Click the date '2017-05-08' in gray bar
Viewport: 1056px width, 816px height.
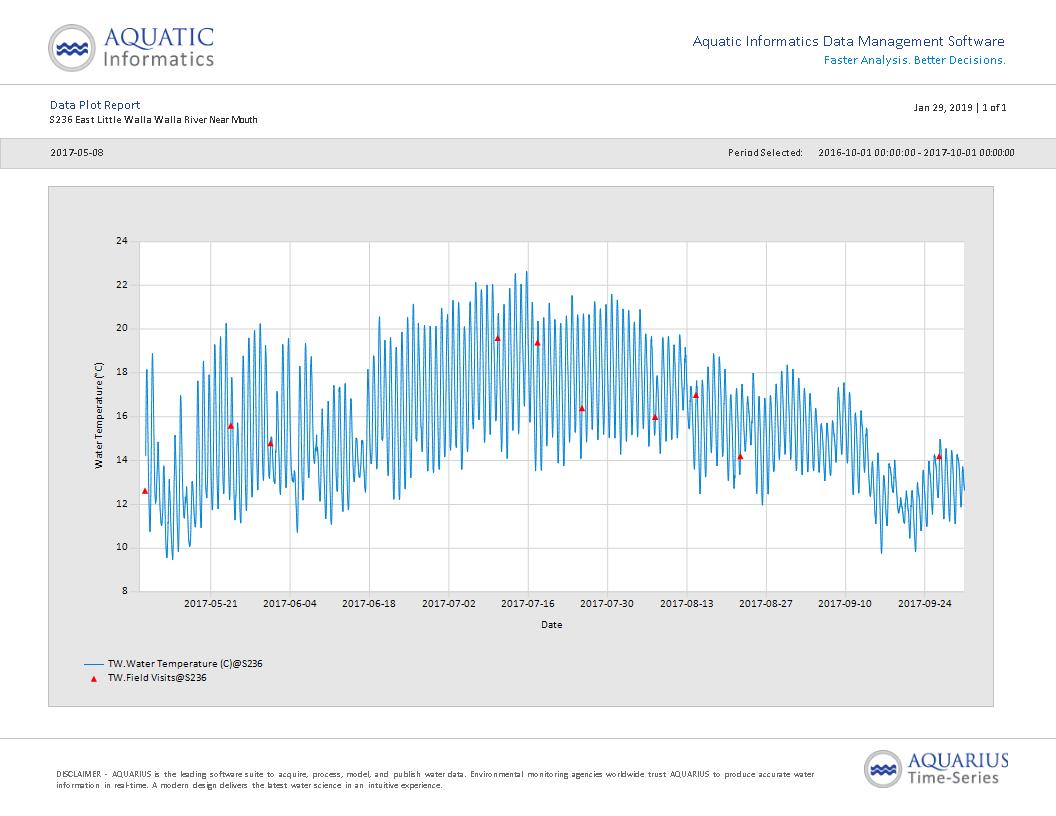coord(77,152)
